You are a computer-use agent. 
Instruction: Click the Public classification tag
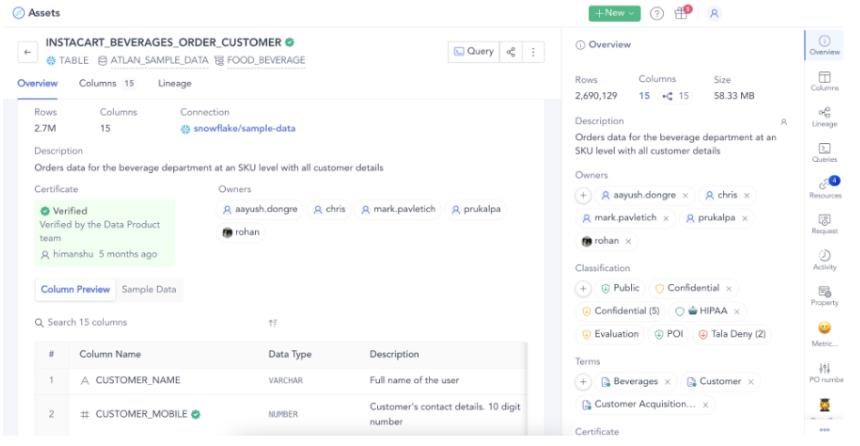pyautogui.click(x=620, y=288)
